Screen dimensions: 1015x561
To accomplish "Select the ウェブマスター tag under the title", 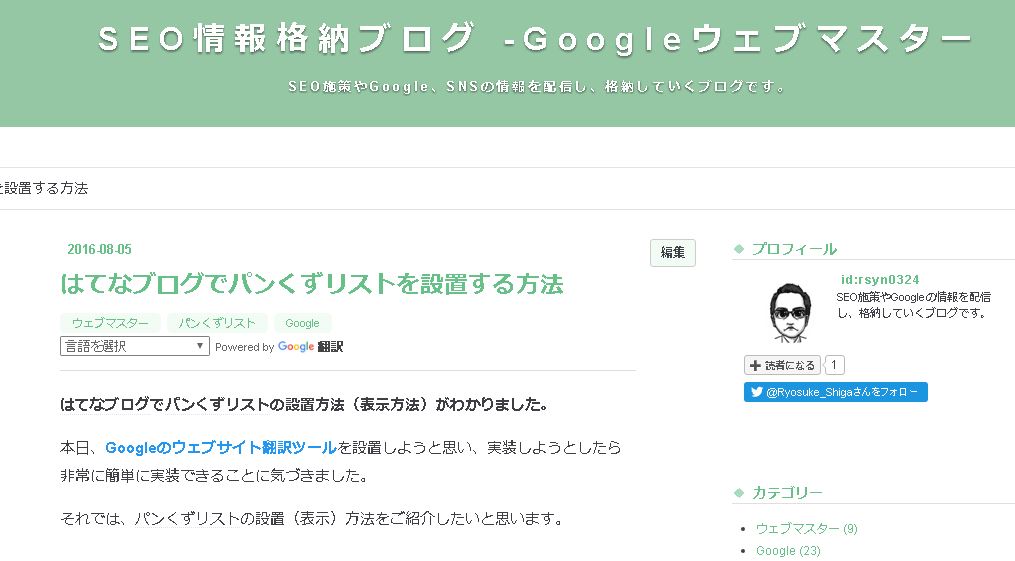I will (110, 323).
